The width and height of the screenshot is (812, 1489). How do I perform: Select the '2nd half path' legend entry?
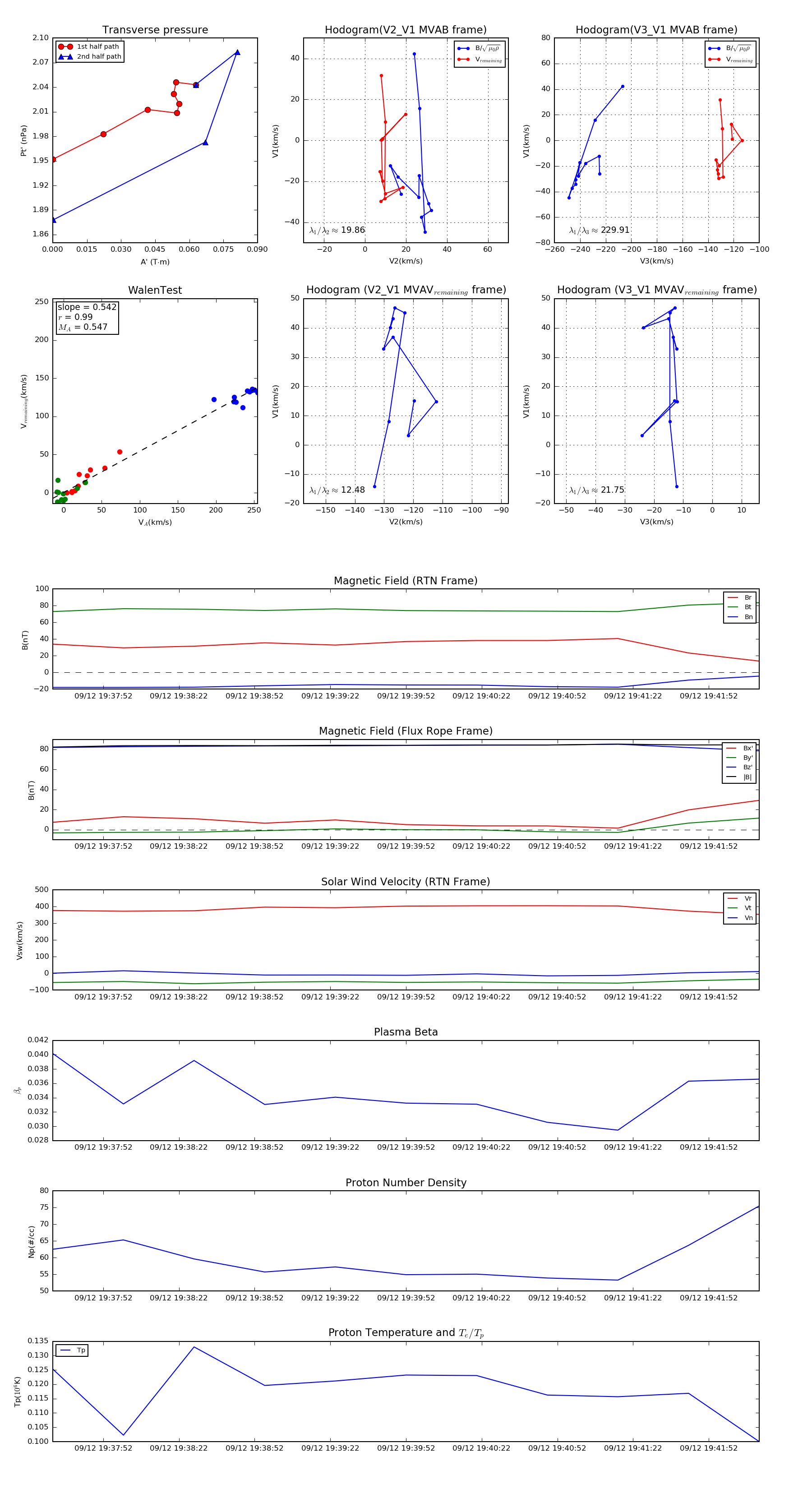tap(90, 57)
